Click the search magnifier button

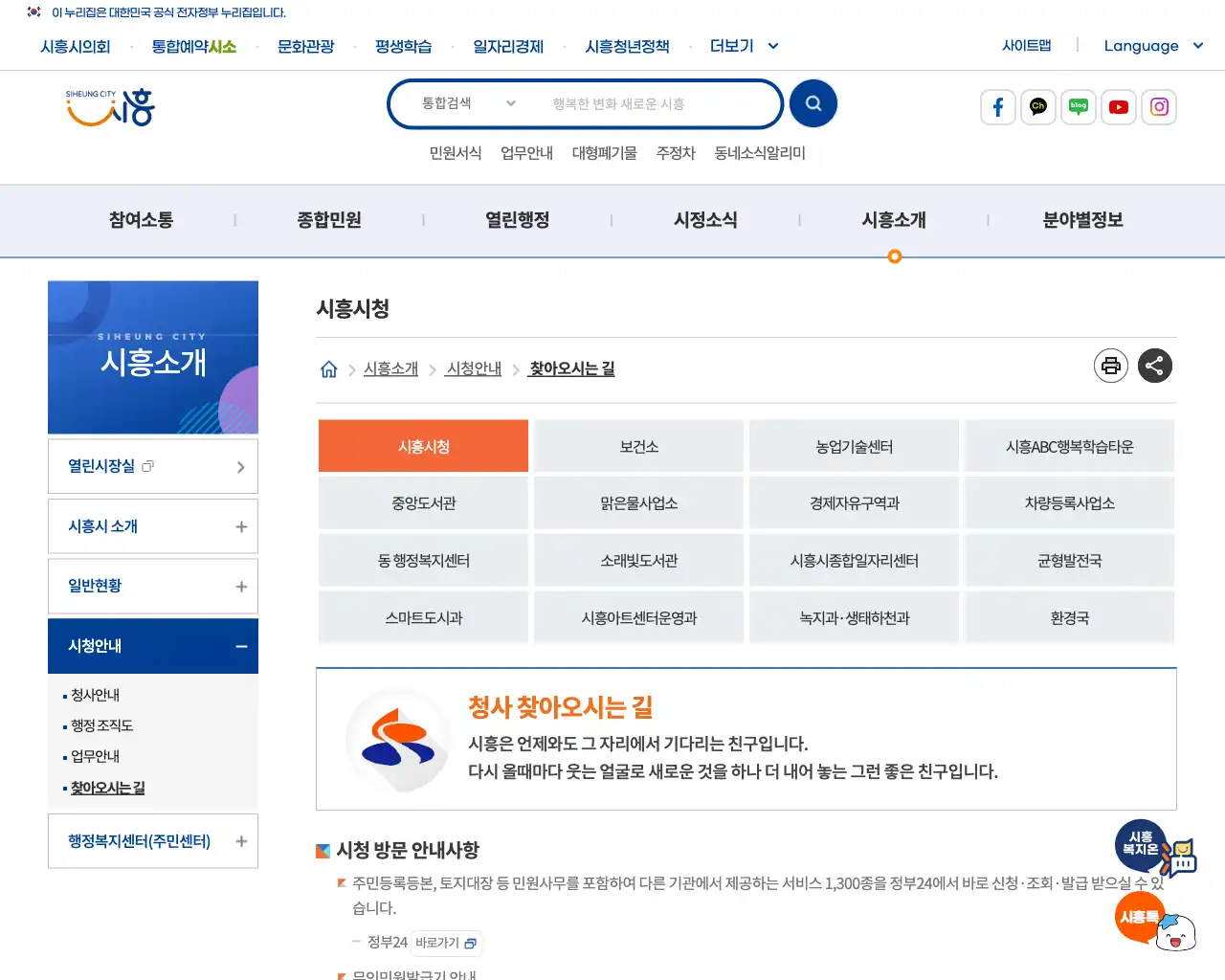pos(813,103)
